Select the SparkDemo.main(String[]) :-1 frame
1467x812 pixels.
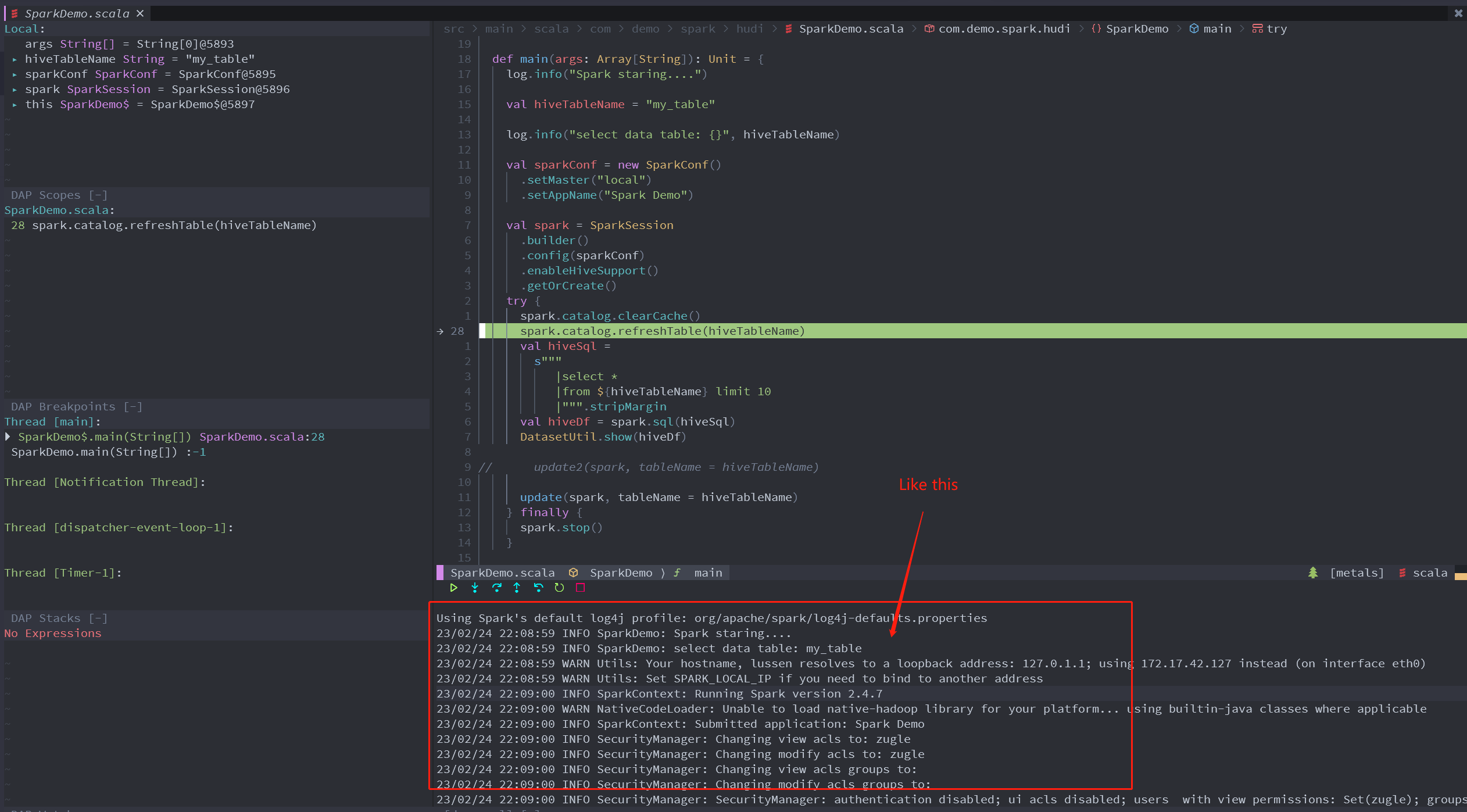coord(109,452)
